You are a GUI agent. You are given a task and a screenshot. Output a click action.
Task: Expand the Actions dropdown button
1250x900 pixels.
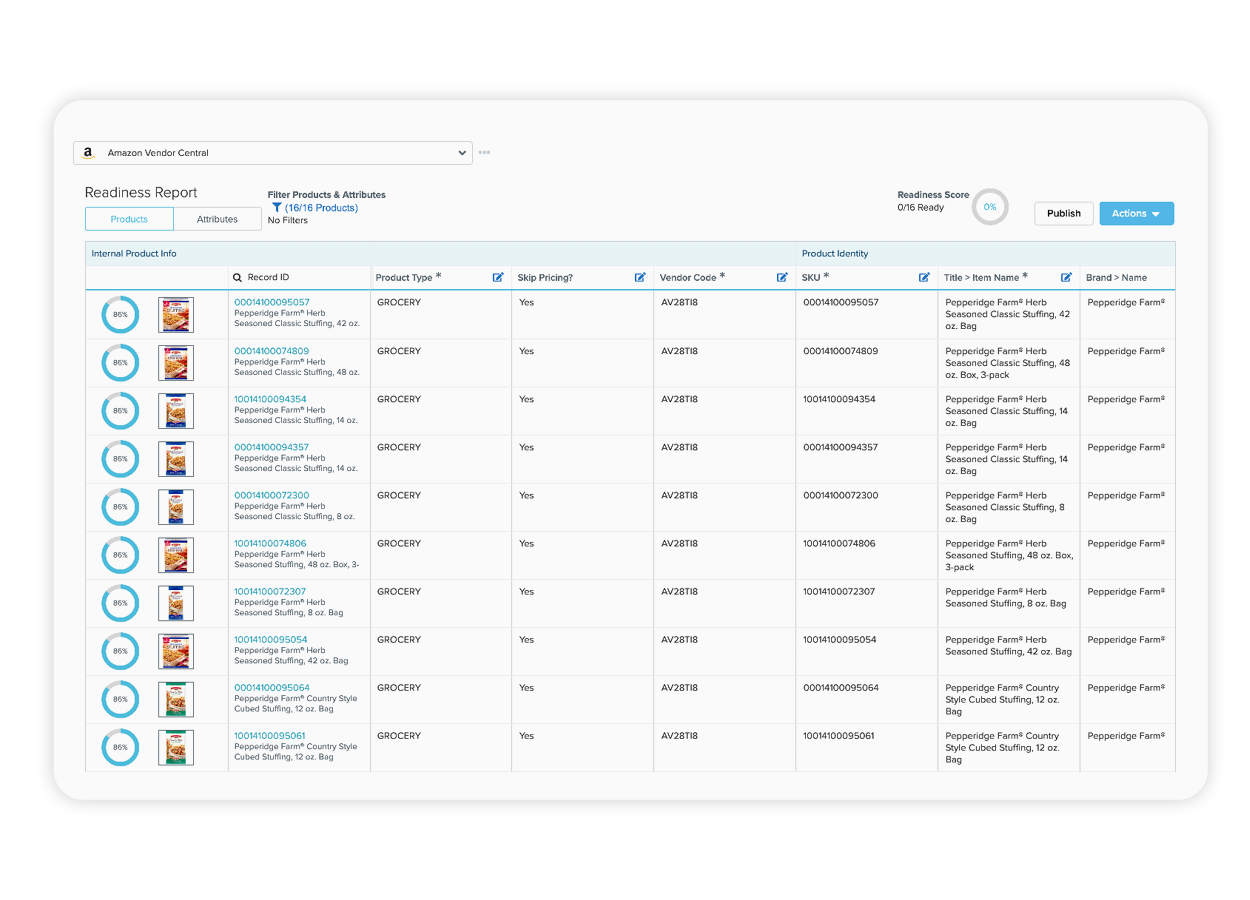[1136, 213]
